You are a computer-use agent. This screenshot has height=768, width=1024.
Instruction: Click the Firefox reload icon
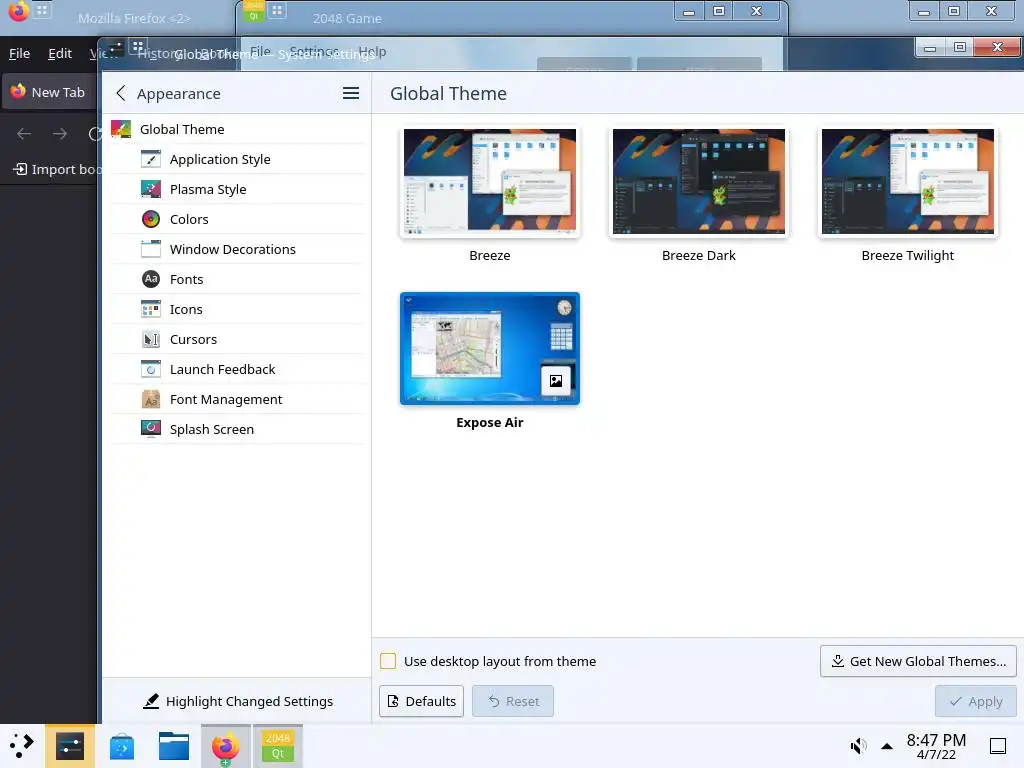(x=95, y=134)
